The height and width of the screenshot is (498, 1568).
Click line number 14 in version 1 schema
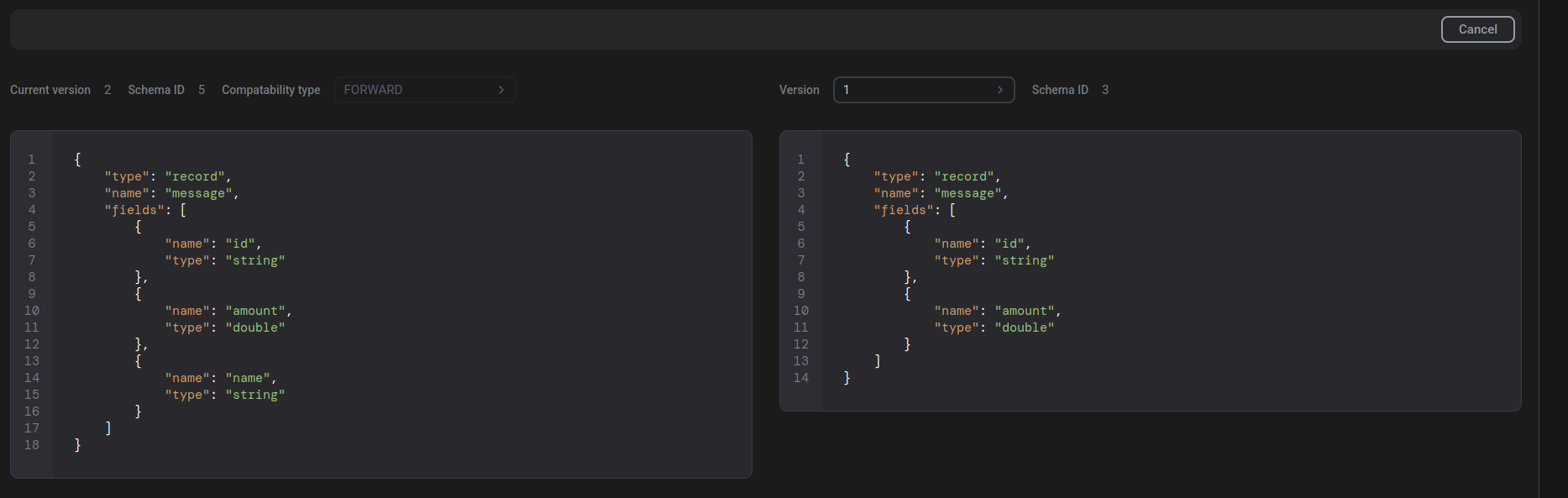tap(801, 378)
